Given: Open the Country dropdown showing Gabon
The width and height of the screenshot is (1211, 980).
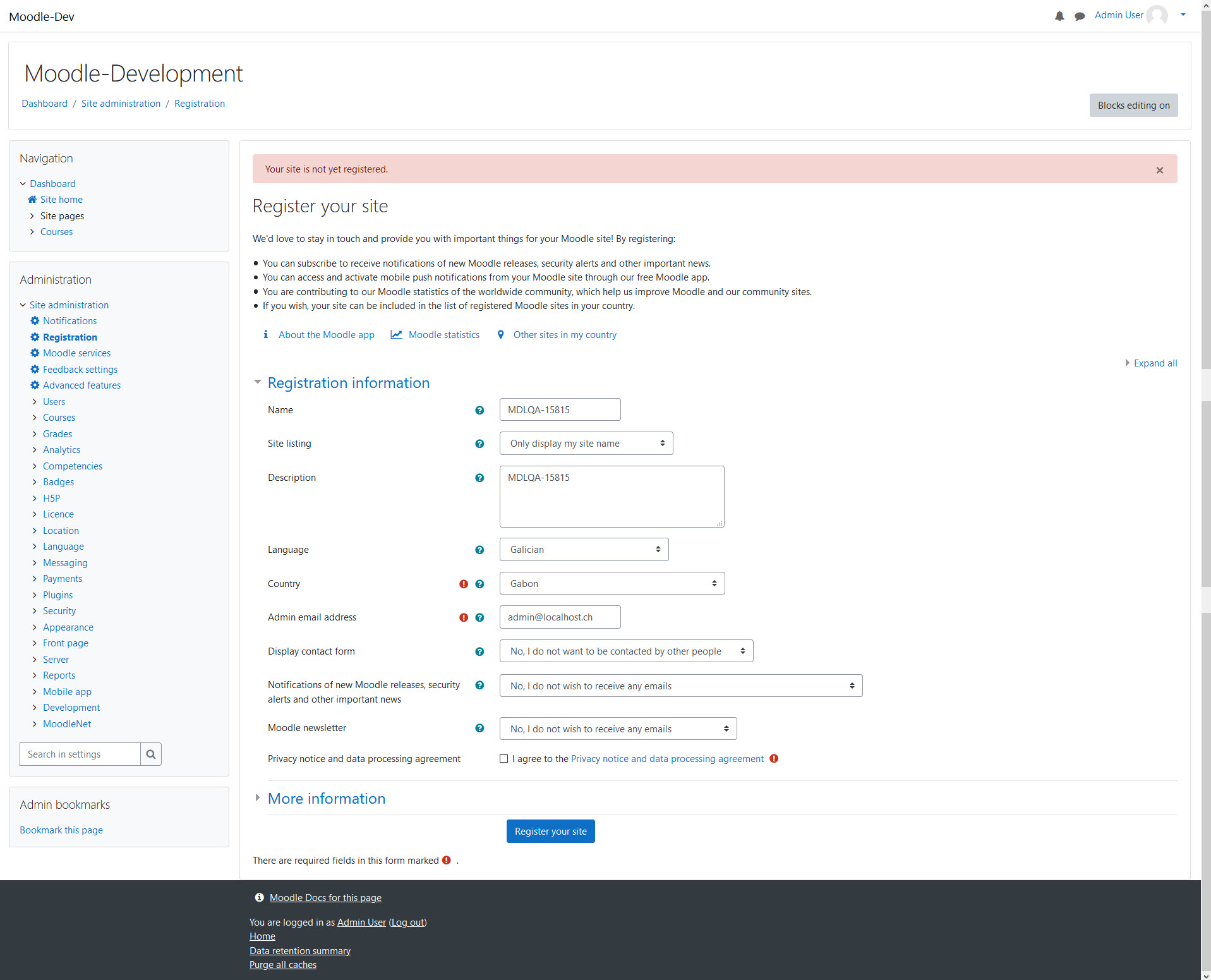Looking at the screenshot, I should [x=612, y=583].
